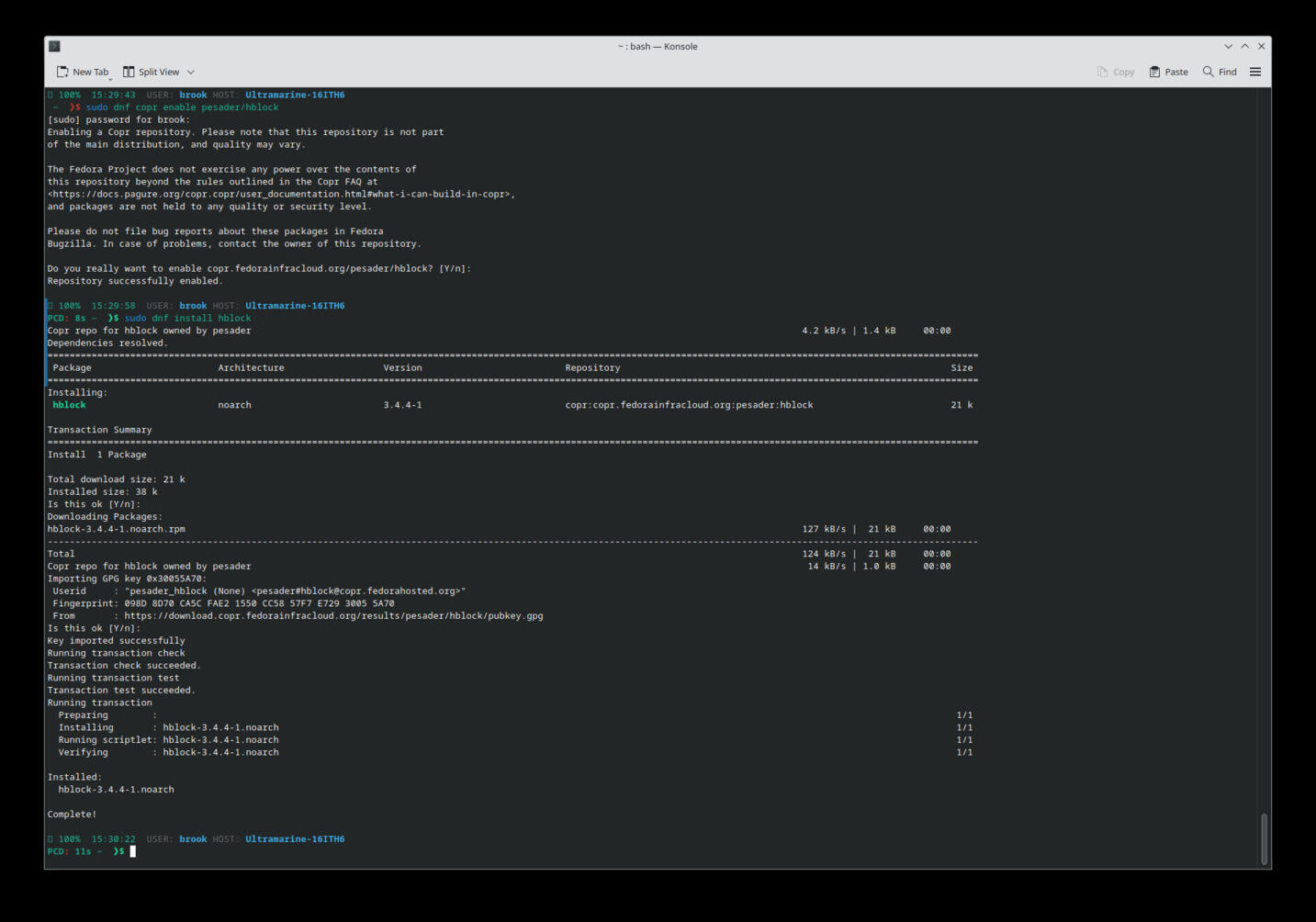The image size is (1316, 922).
Task: Click the 'Repository' column header
Action: click(x=592, y=367)
